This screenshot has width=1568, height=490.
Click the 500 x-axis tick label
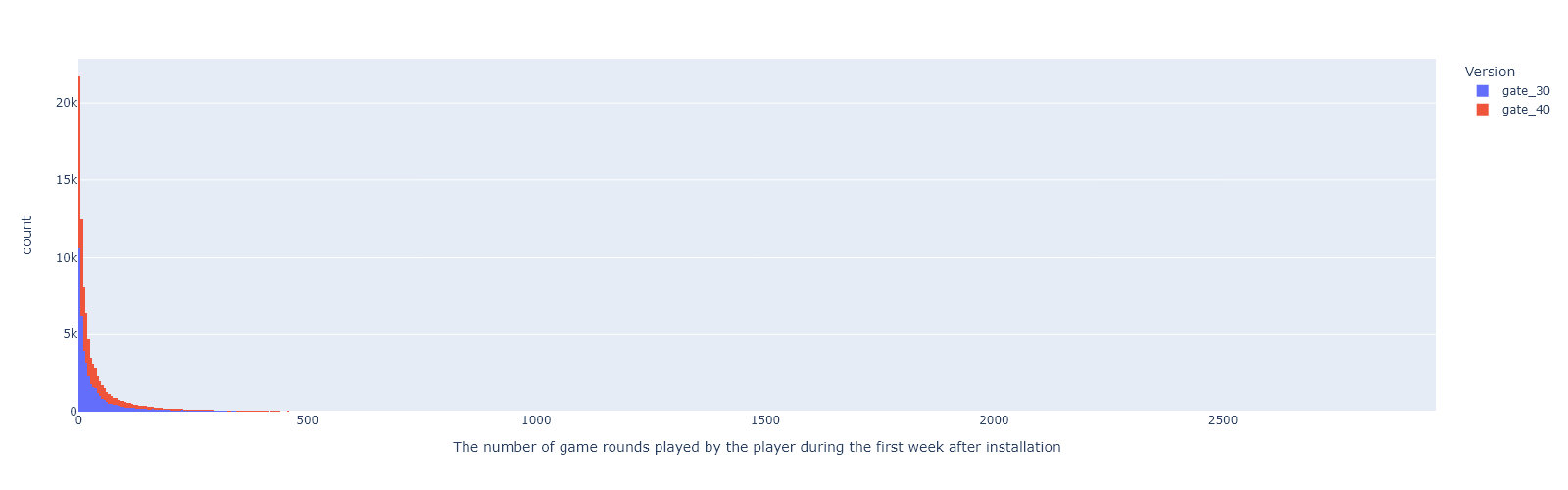(x=307, y=420)
